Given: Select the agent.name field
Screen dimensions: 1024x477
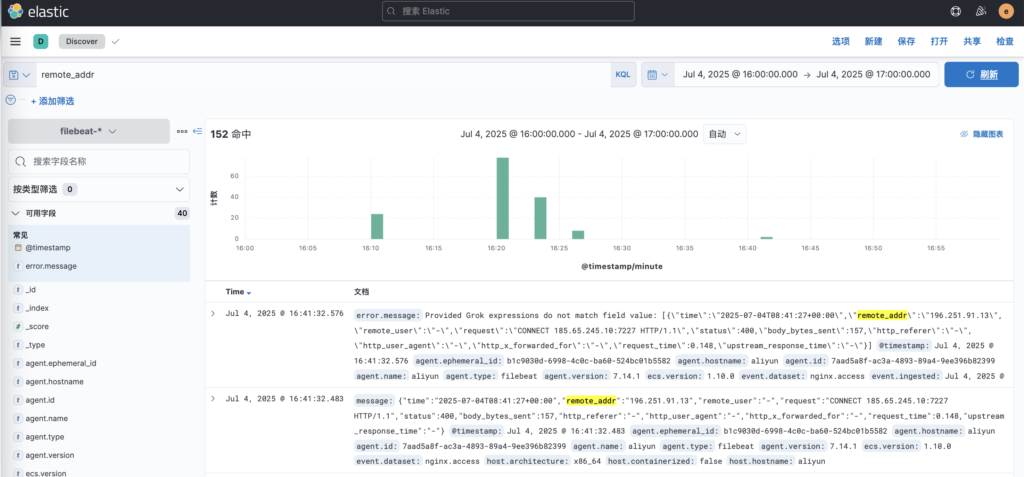Looking at the screenshot, I should [x=47, y=418].
